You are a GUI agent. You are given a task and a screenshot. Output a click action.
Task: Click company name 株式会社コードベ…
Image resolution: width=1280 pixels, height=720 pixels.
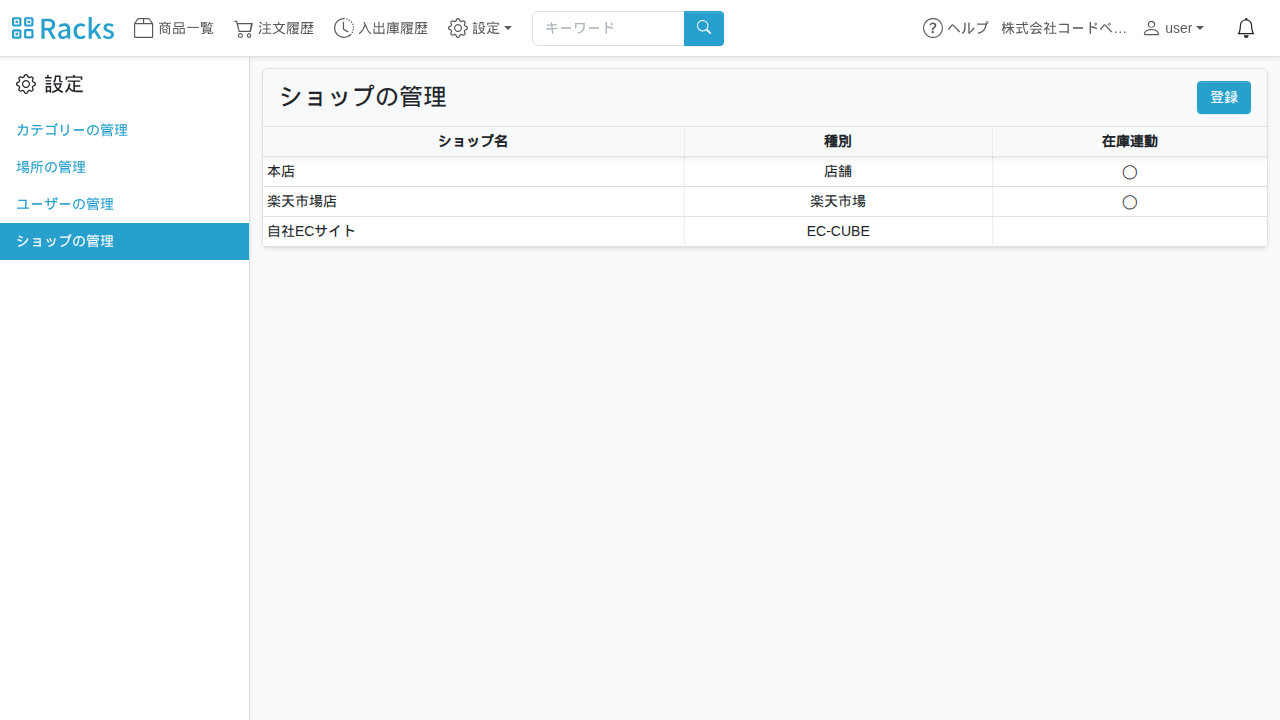coord(1064,28)
